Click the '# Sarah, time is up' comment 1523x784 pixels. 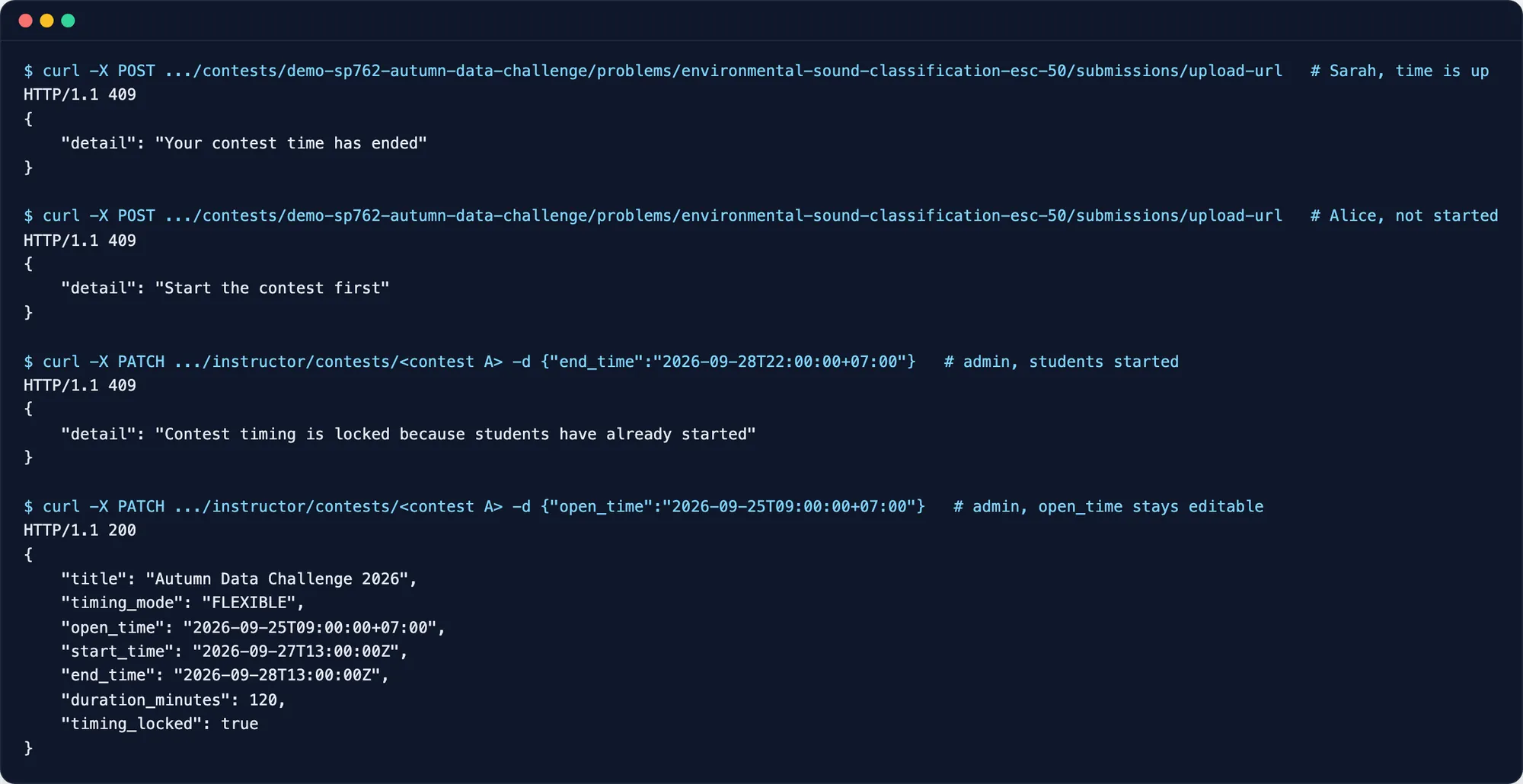[1399, 71]
